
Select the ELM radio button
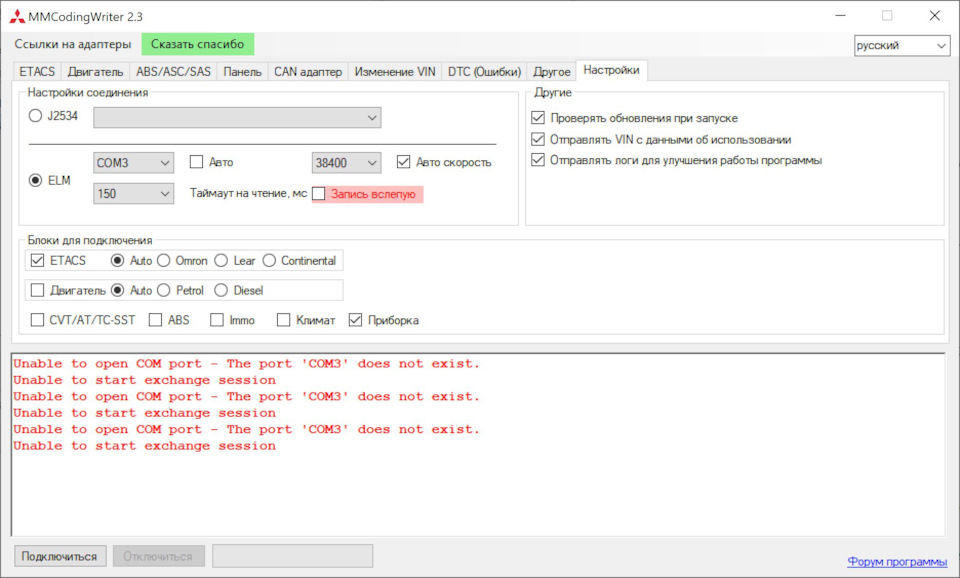tap(36, 180)
